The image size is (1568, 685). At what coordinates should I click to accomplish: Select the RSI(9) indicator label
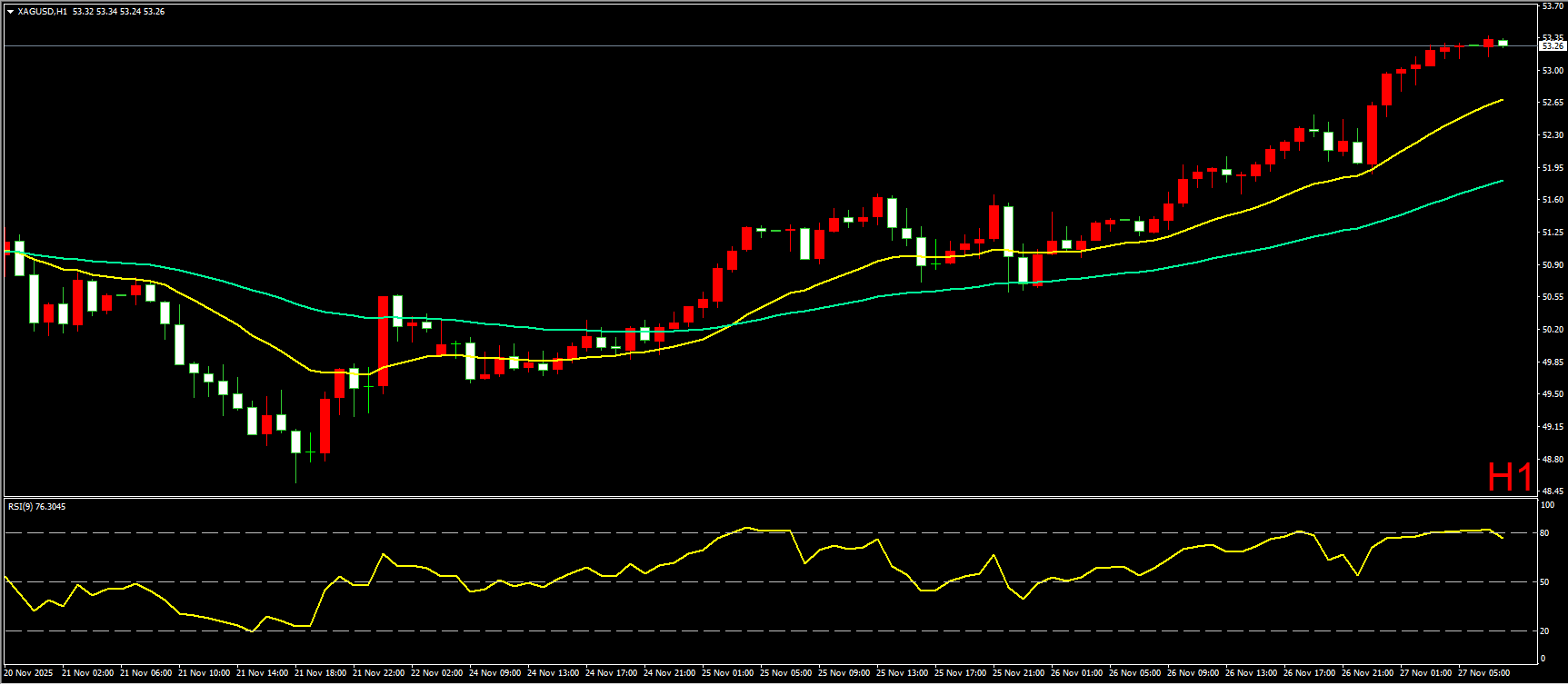(x=36, y=507)
